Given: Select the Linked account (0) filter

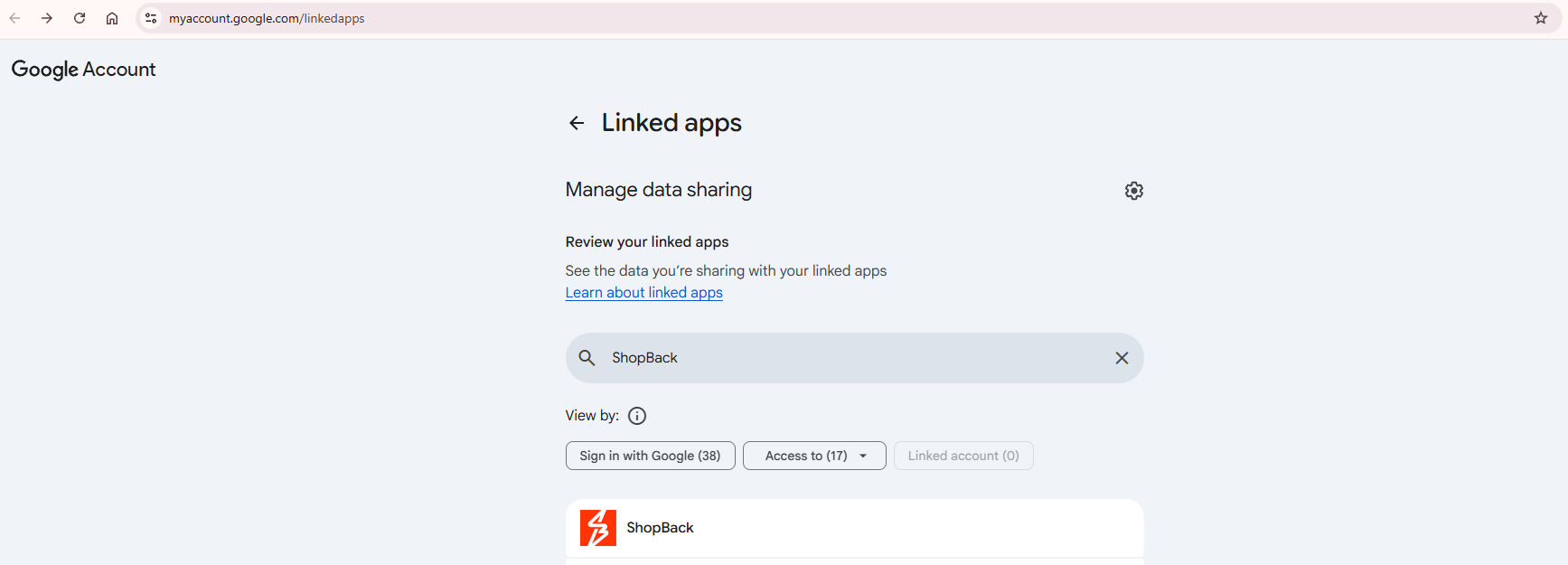Looking at the screenshot, I should [963, 456].
